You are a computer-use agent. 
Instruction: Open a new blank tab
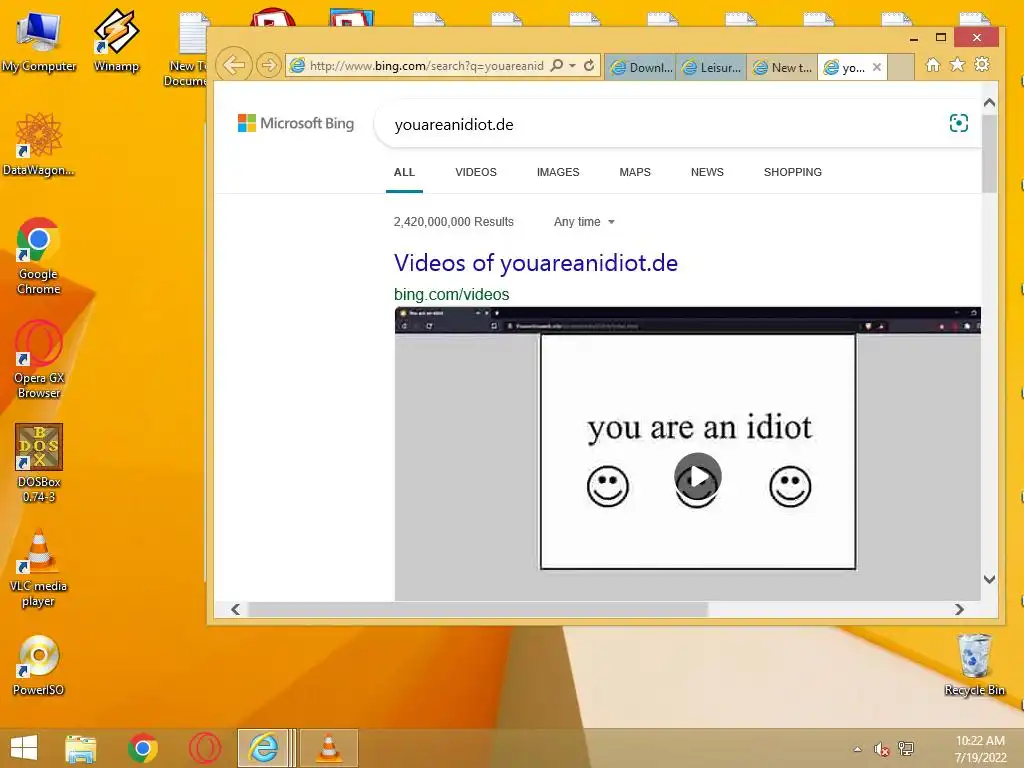[901, 67]
